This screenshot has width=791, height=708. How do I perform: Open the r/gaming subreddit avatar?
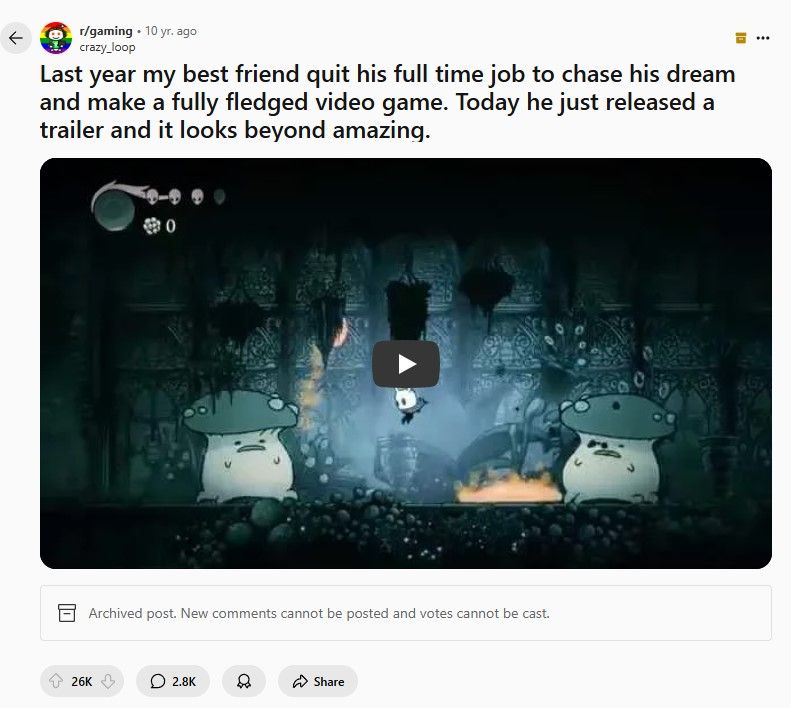[56, 38]
